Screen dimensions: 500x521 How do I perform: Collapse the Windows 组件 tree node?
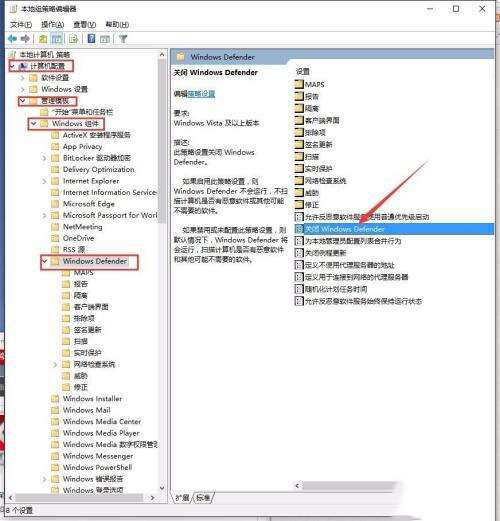pyautogui.click(x=33, y=124)
